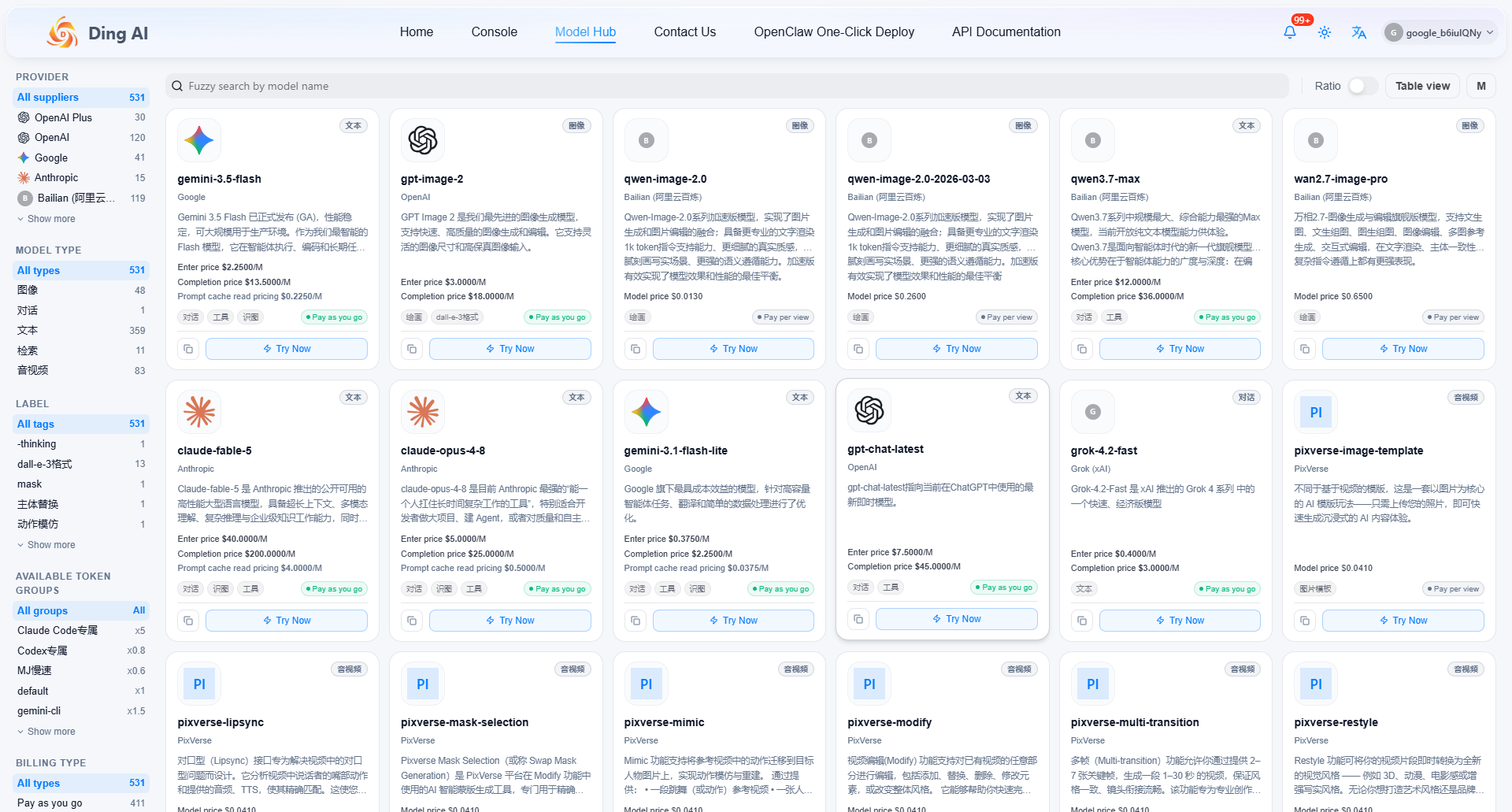Open the qwen3.7-max model card title

tap(1106, 179)
